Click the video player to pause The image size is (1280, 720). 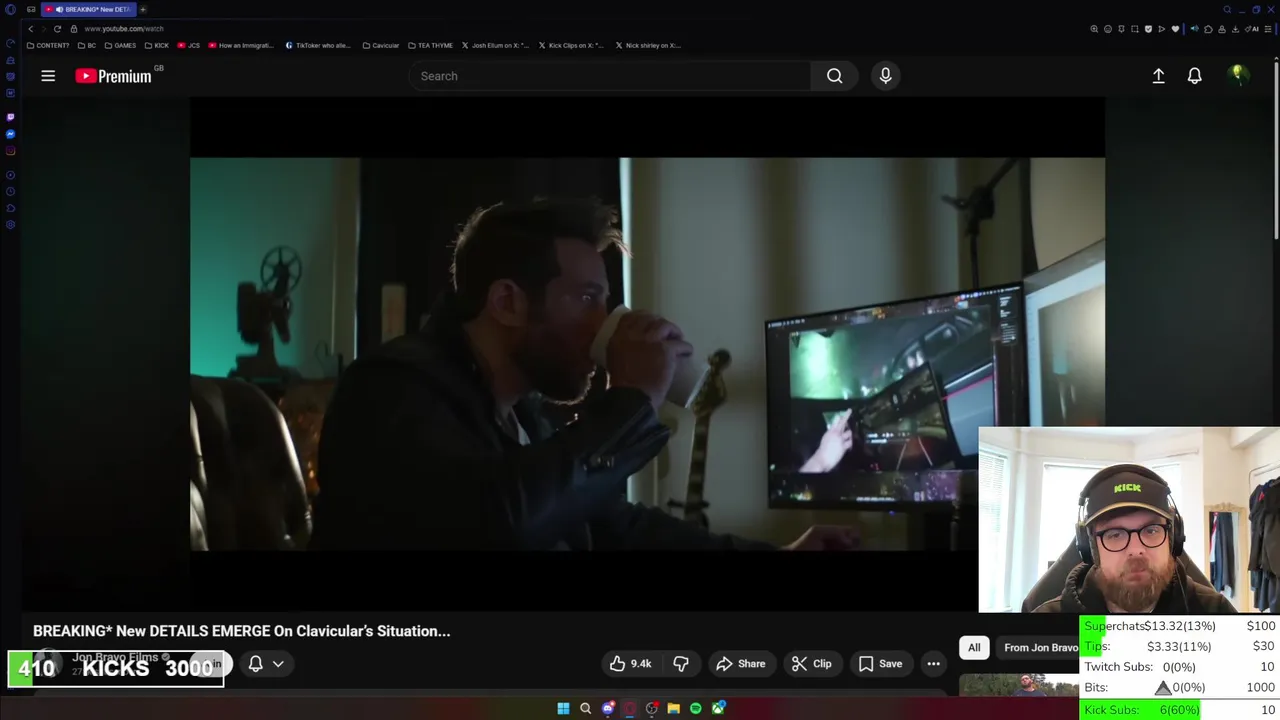point(647,353)
